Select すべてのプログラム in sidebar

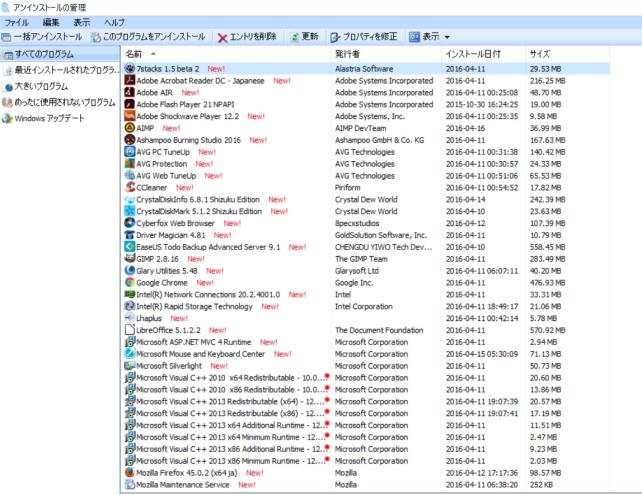(60, 54)
